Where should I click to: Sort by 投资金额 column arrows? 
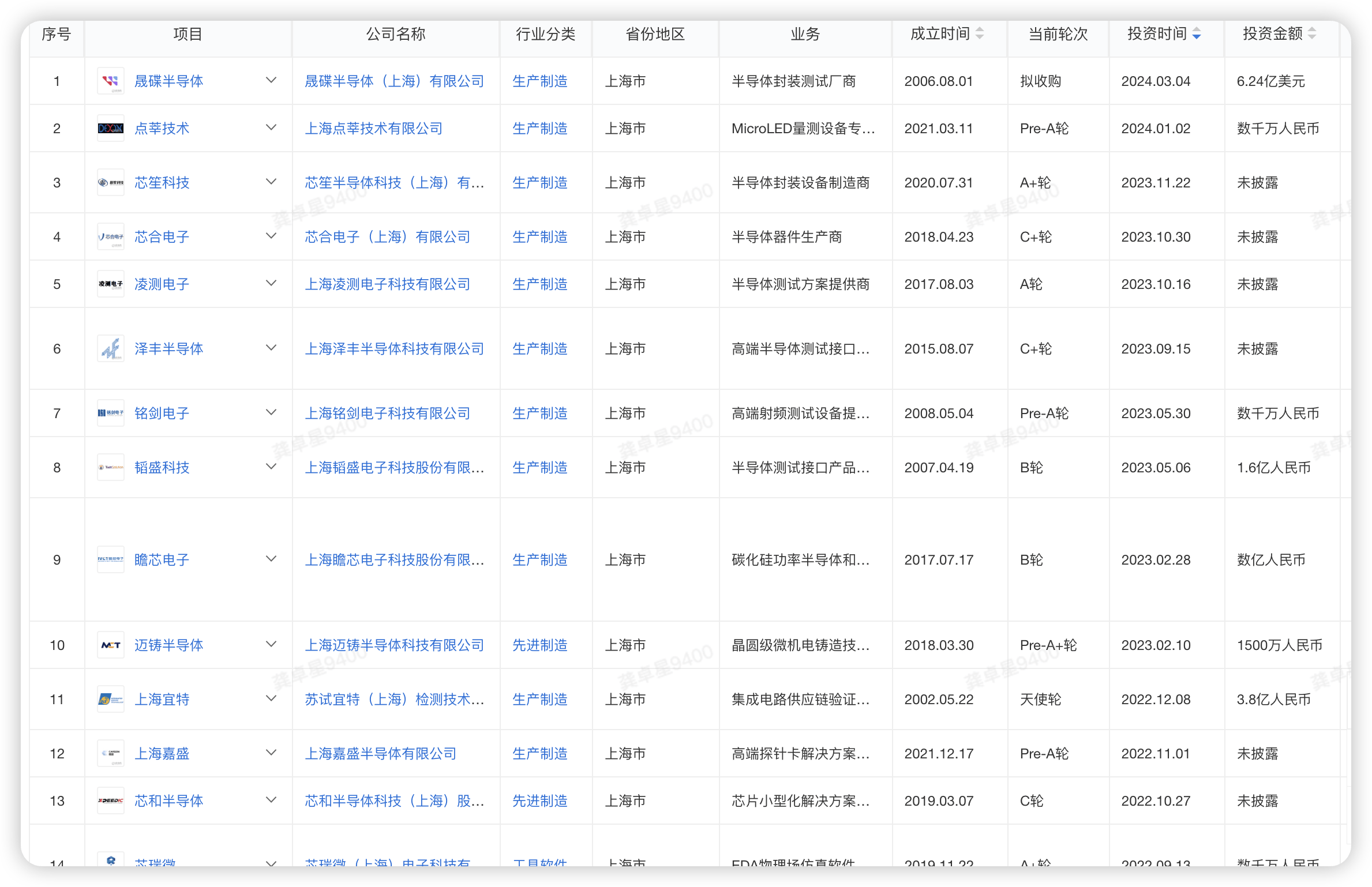[1311, 33]
